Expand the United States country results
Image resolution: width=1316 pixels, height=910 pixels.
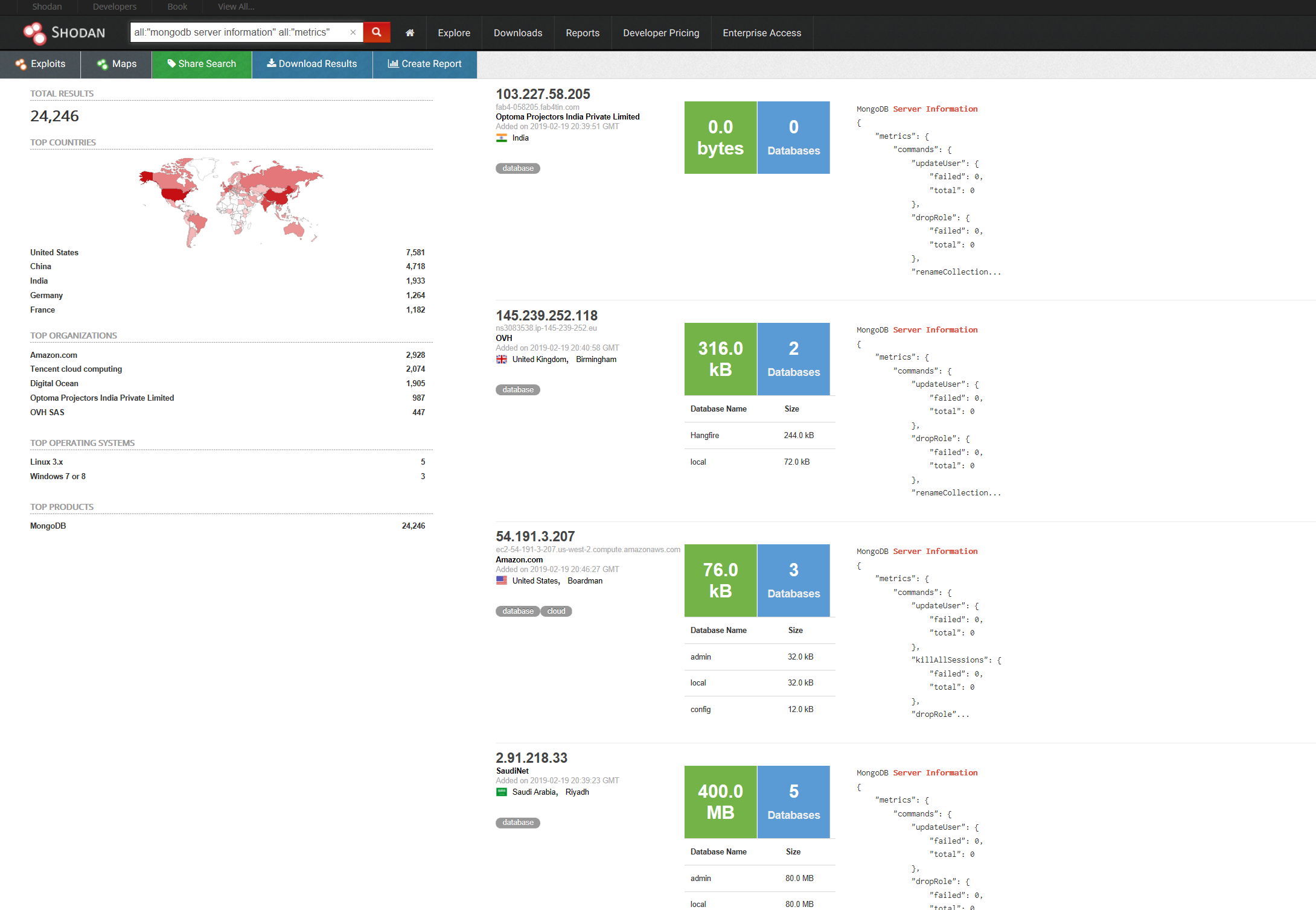[54, 252]
